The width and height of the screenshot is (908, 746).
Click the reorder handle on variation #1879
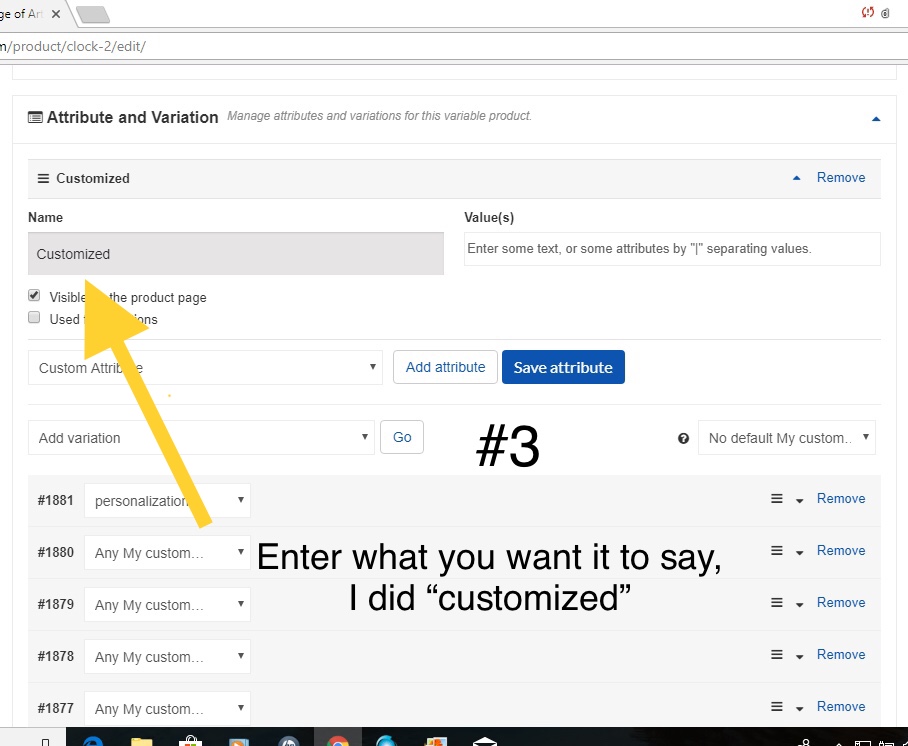pos(777,603)
